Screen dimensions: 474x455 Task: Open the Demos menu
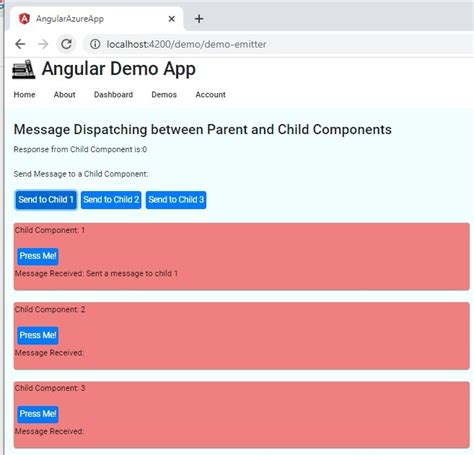click(x=164, y=95)
